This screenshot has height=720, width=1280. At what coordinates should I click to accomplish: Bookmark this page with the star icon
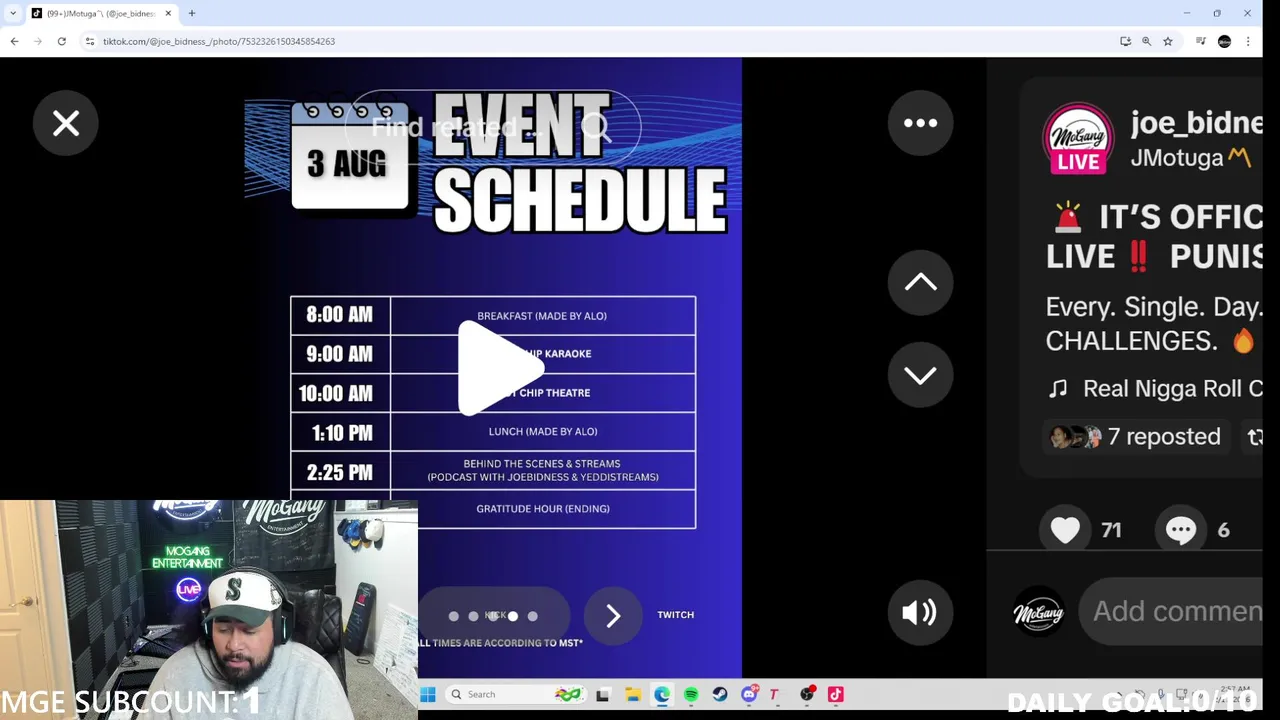point(1167,41)
